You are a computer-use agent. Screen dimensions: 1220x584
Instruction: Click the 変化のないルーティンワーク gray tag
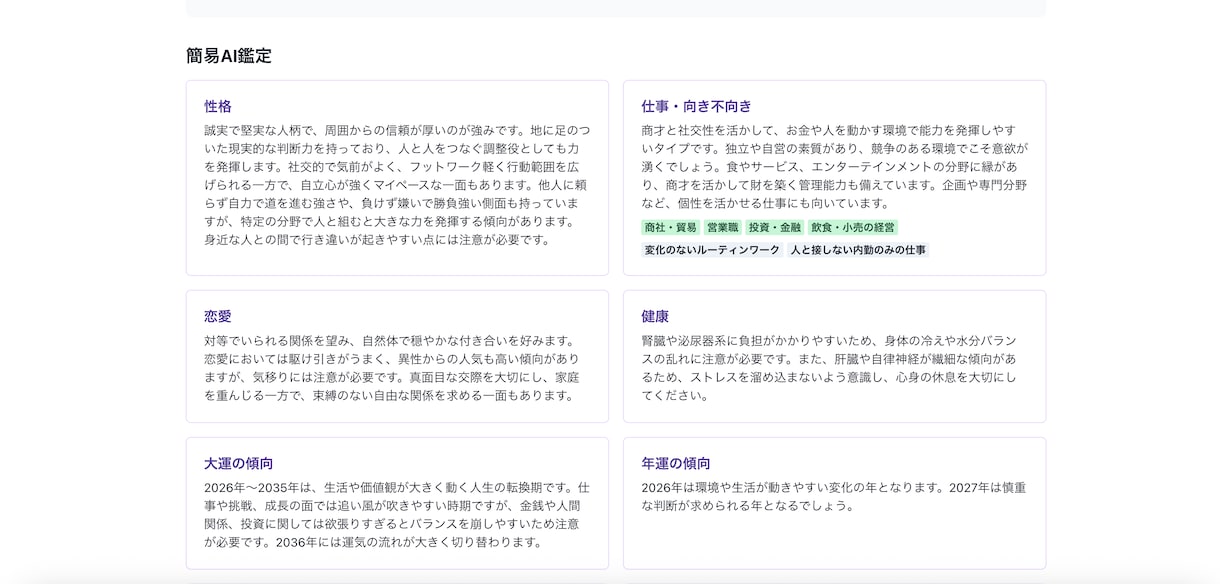click(x=712, y=250)
